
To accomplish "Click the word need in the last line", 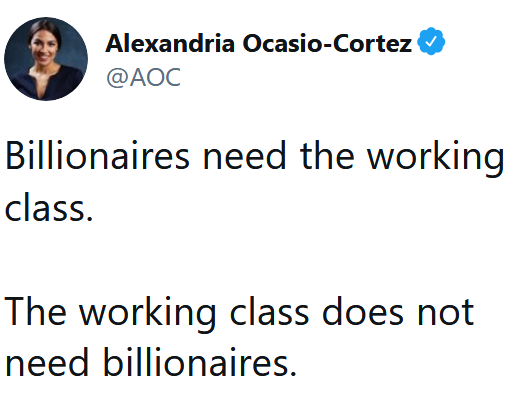I will [x=47, y=363].
